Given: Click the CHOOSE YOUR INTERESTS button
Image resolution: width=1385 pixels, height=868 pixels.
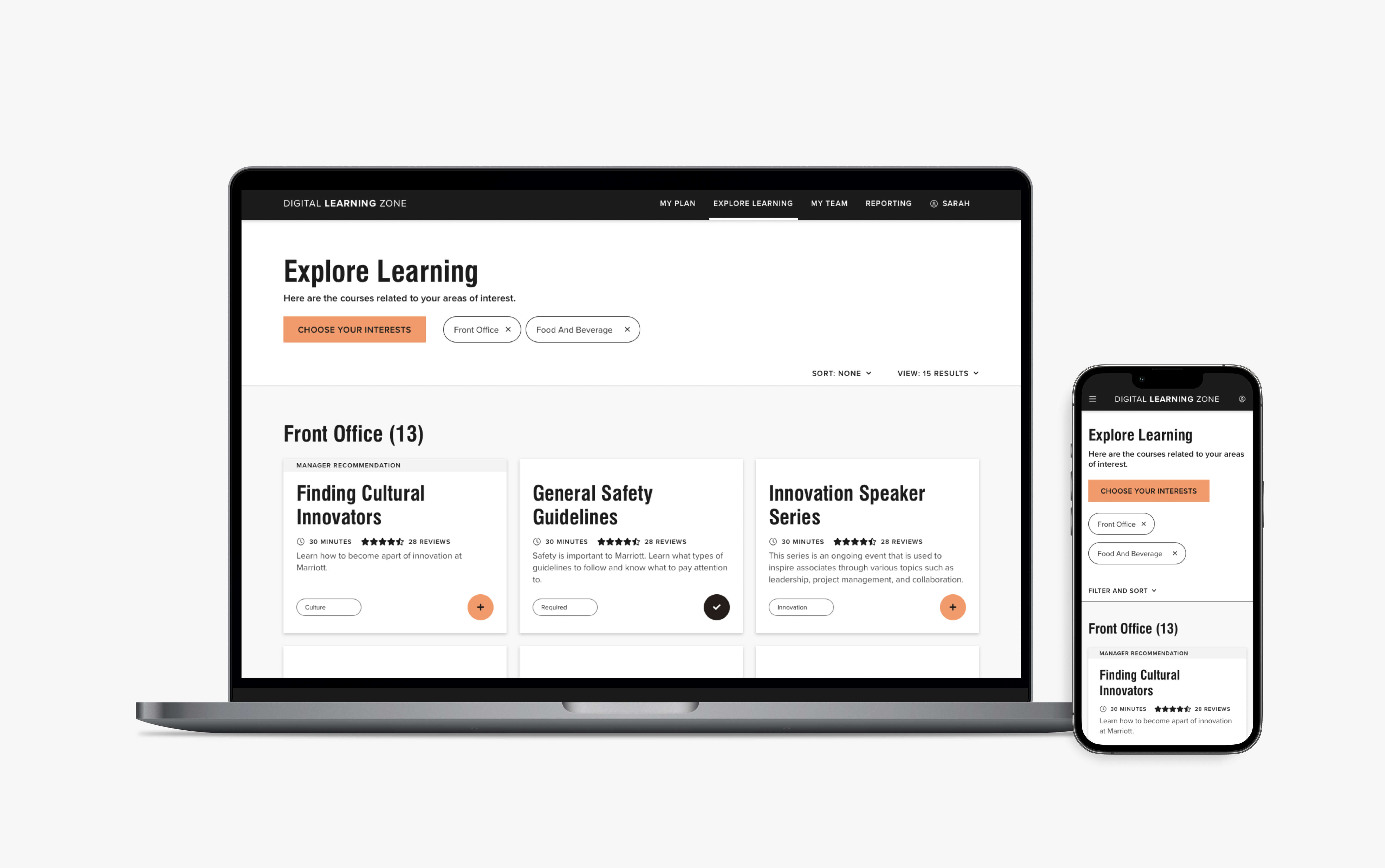Looking at the screenshot, I should [354, 329].
